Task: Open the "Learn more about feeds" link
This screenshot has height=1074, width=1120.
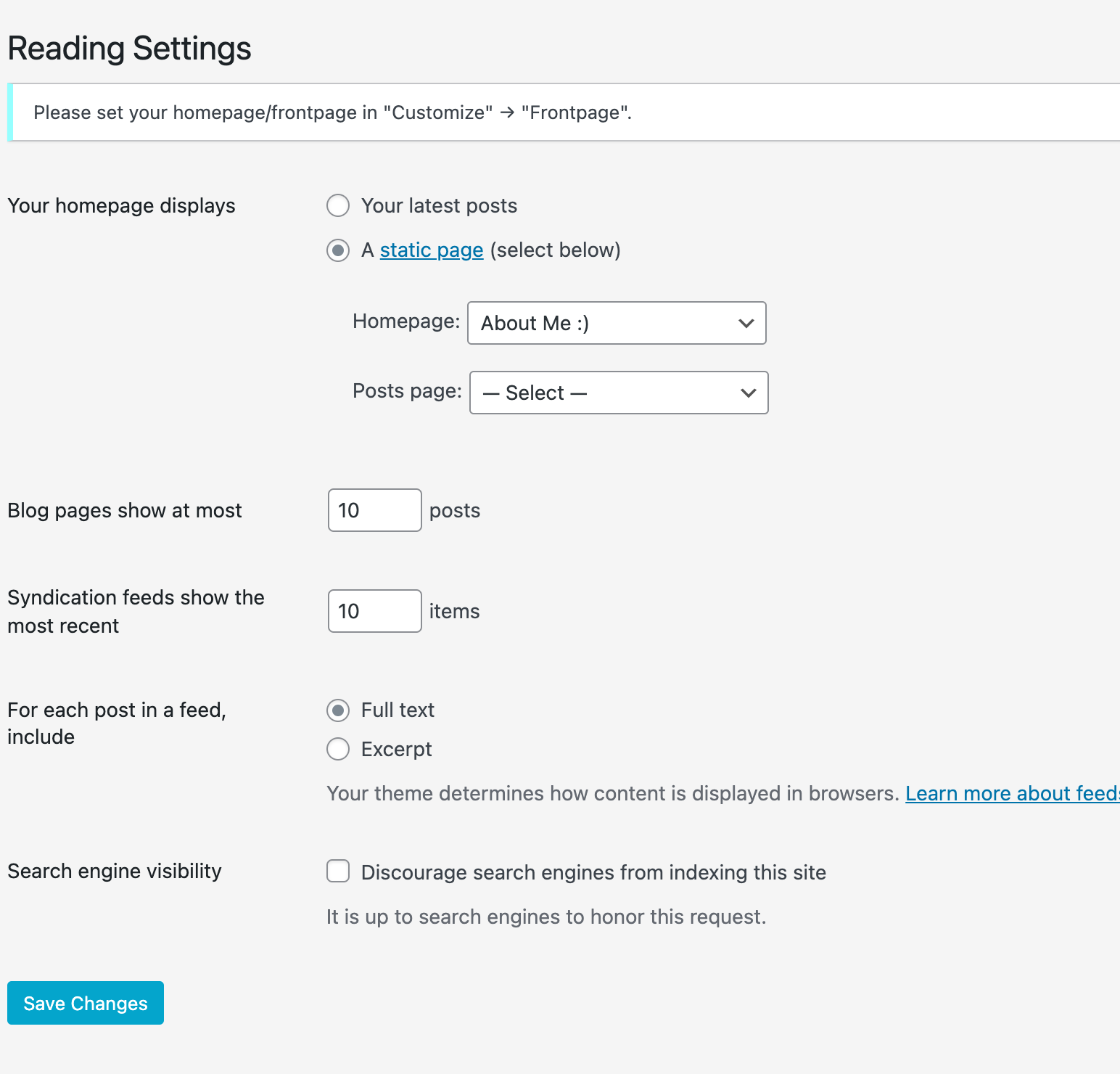Action: point(1011,794)
